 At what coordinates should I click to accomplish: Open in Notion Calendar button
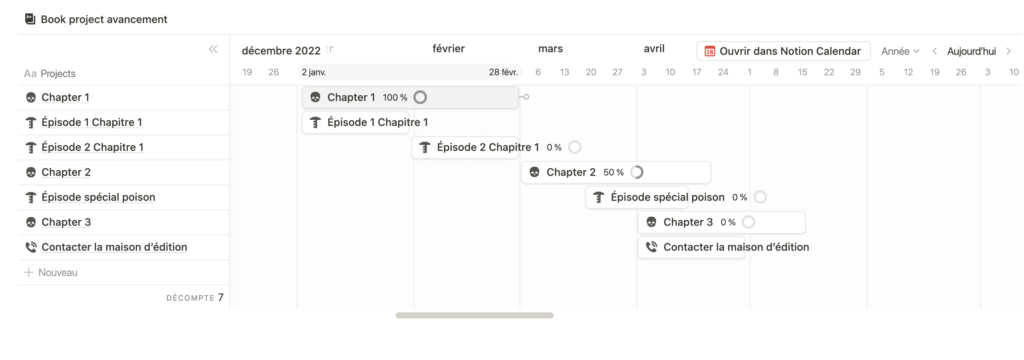[x=783, y=51]
